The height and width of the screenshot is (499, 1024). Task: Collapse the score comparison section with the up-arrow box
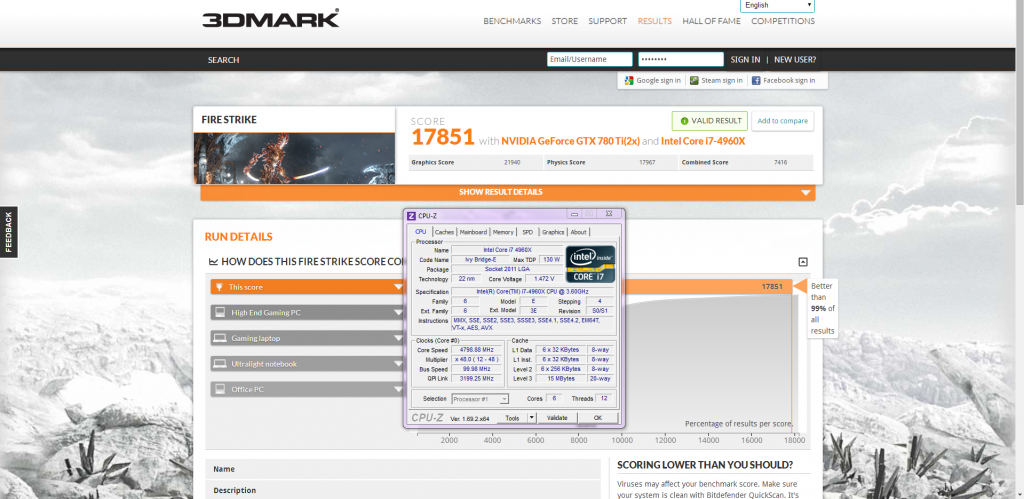[803, 262]
